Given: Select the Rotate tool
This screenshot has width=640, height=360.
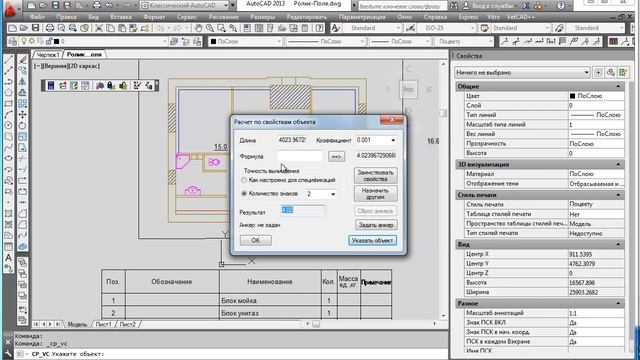Looking at the screenshot, I should 22,126.
